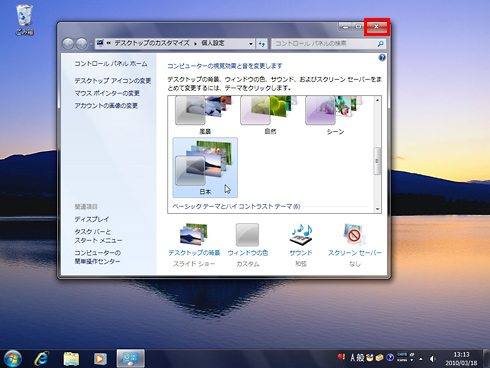
Task: Toggle CAPS indicator in language bar
Action: click(402, 355)
